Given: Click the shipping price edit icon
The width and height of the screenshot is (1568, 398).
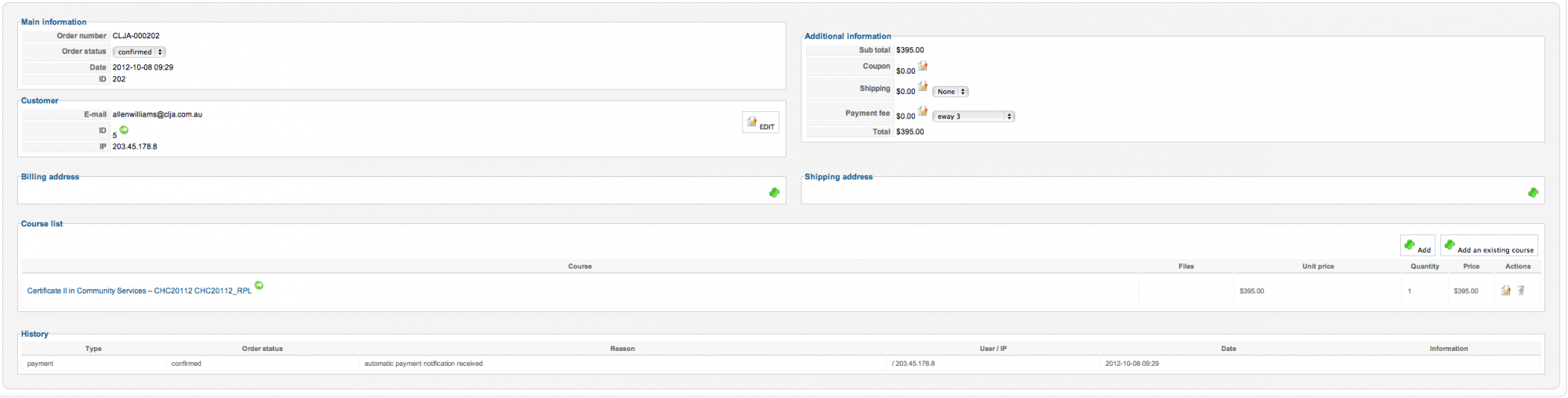Looking at the screenshot, I should [923, 86].
